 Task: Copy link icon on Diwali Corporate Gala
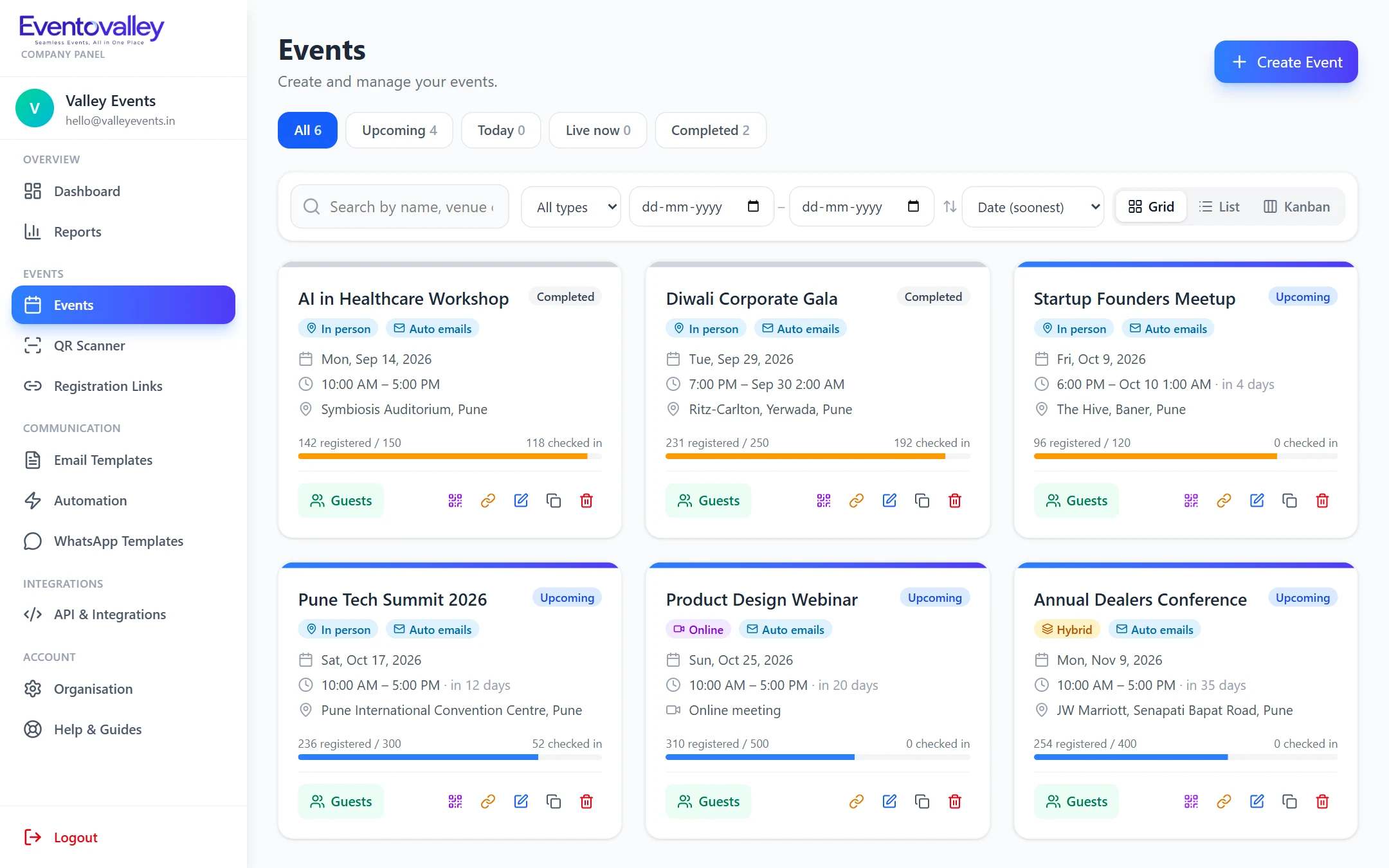pos(857,500)
